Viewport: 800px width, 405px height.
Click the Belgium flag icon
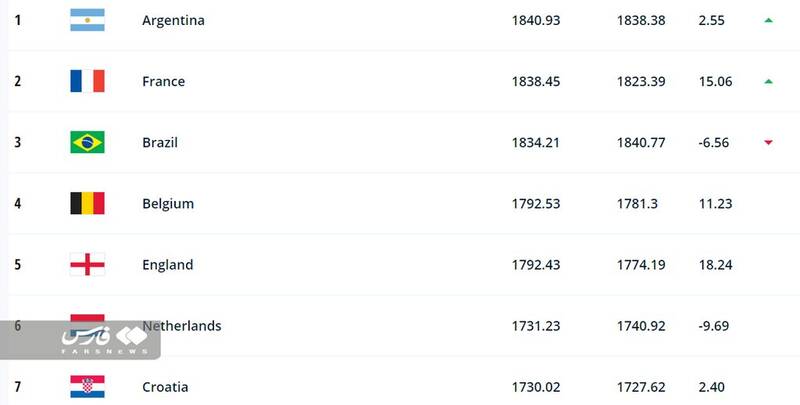(87, 203)
